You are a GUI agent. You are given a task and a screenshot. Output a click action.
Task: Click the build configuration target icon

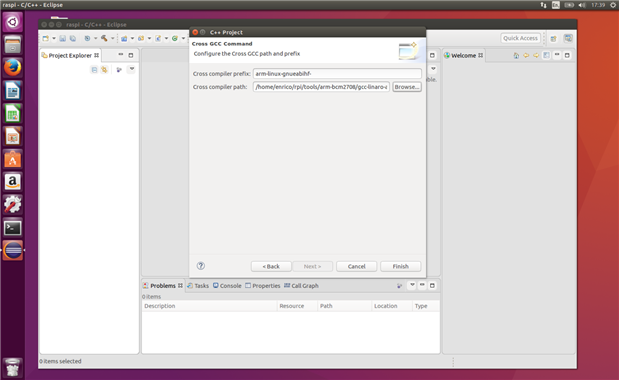(x=87, y=38)
